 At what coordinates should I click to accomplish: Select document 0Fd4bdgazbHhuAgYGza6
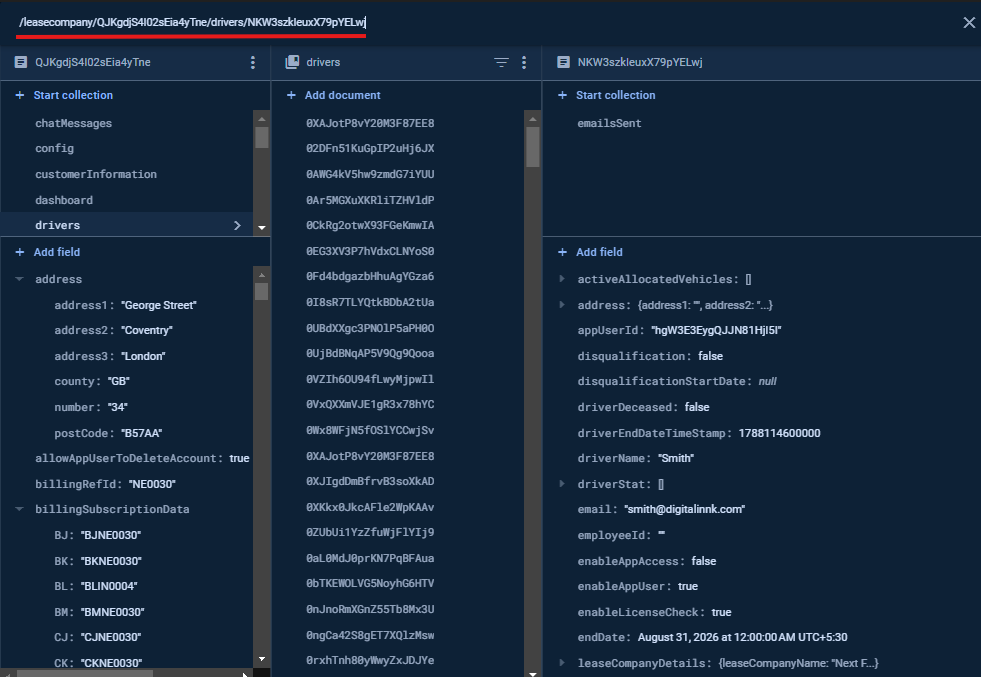pos(370,276)
